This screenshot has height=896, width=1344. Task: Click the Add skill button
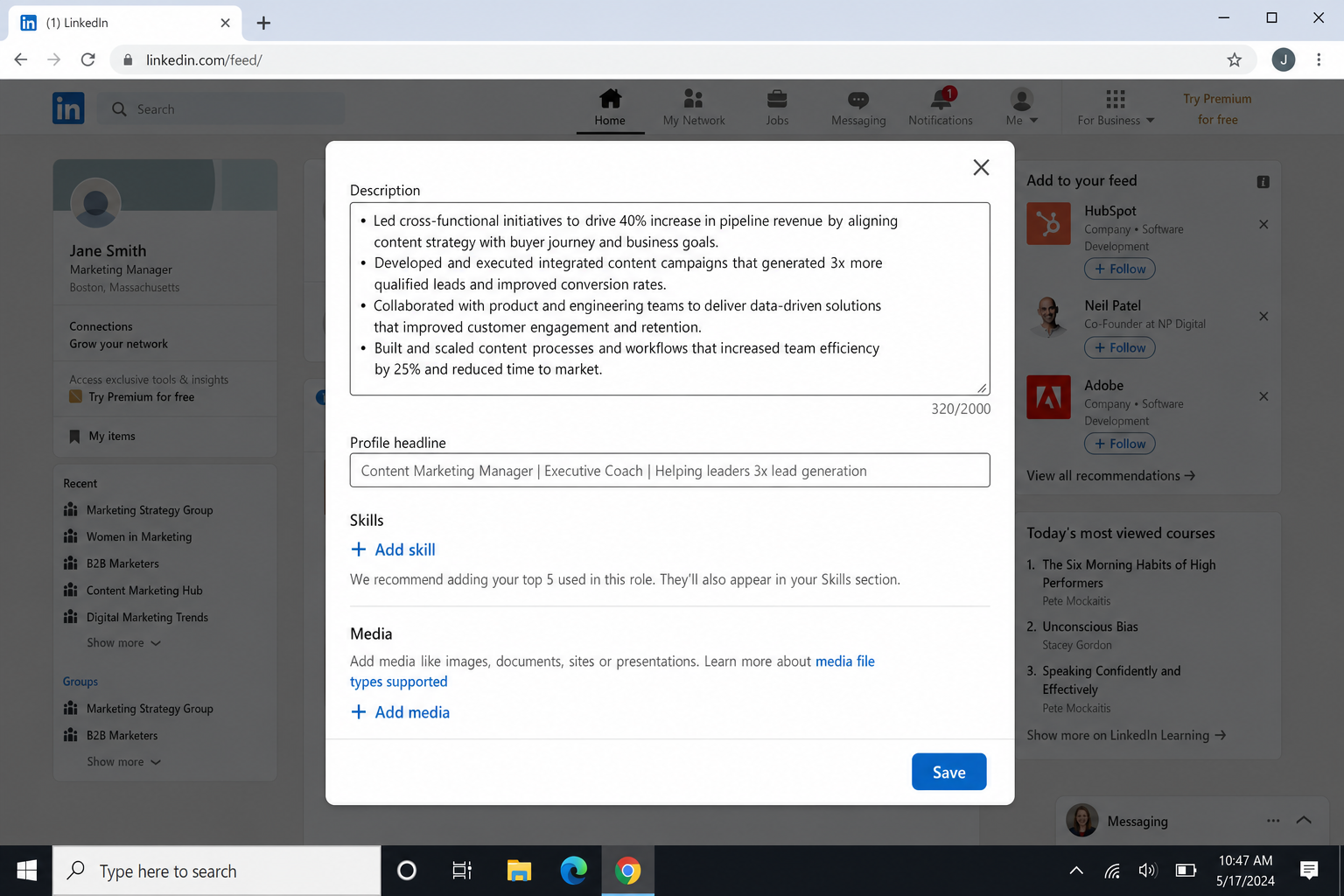click(393, 549)
